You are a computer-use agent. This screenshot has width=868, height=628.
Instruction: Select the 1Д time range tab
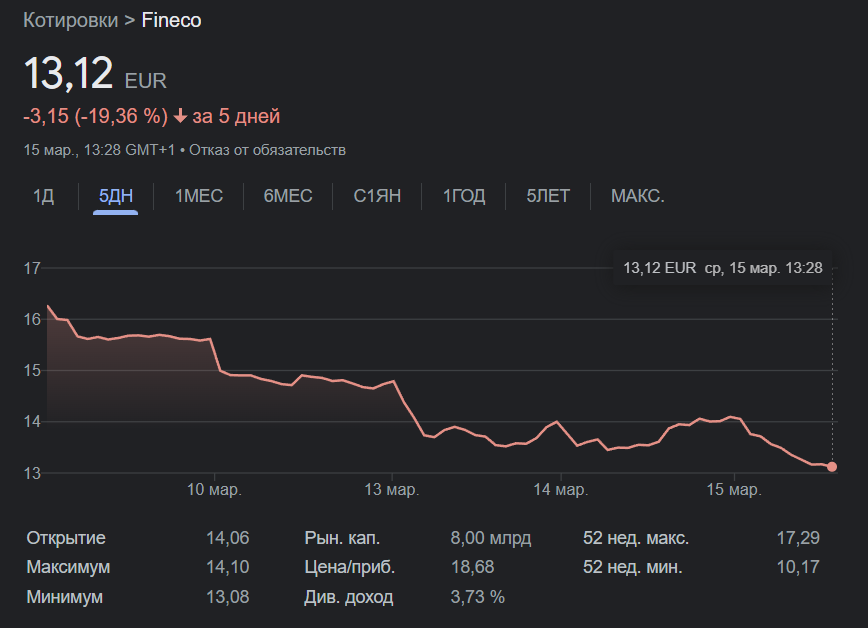43,196
